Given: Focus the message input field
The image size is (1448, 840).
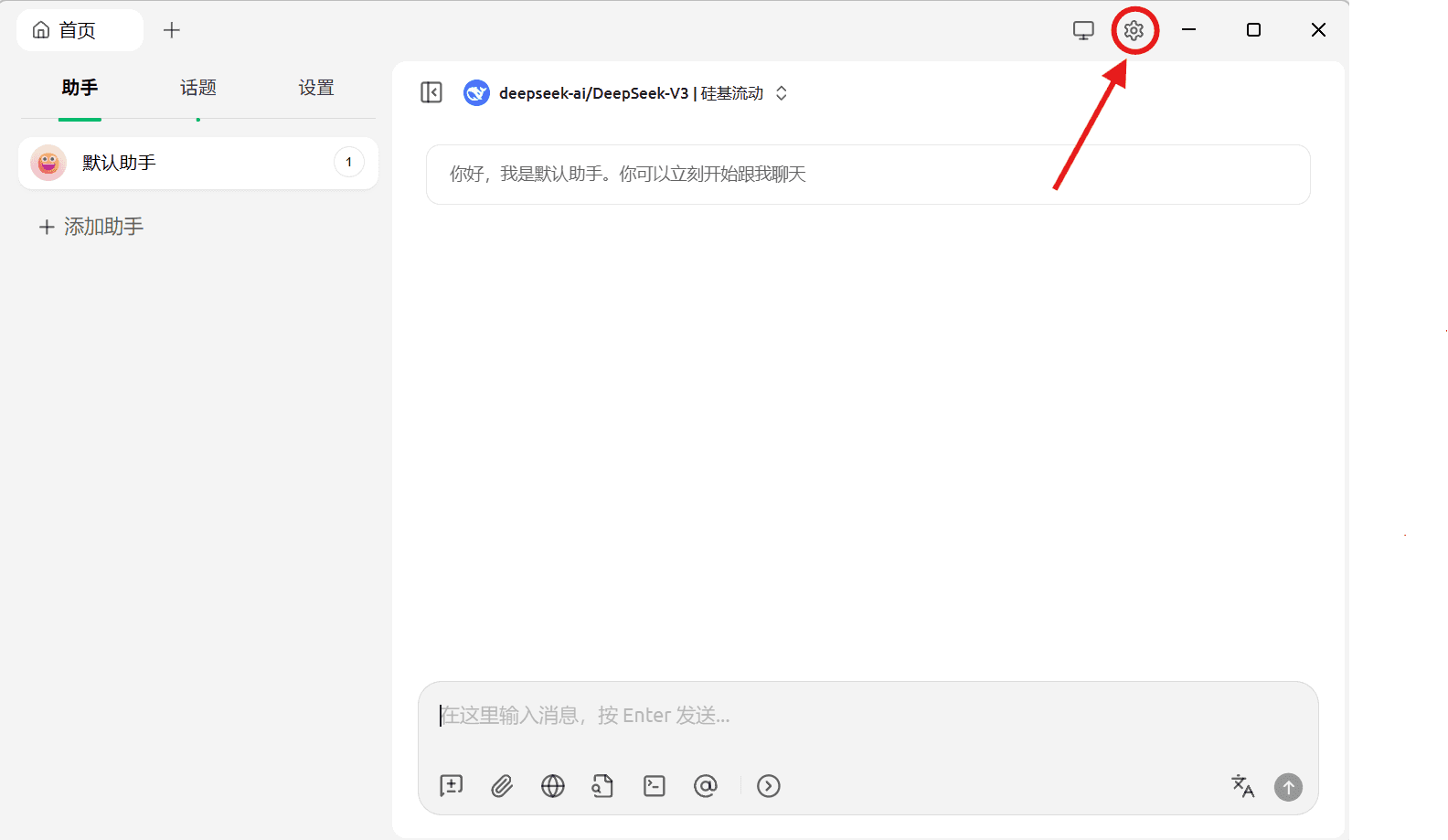Looking at the screenshot, I should pyautogui.click(x=867, y=716).
